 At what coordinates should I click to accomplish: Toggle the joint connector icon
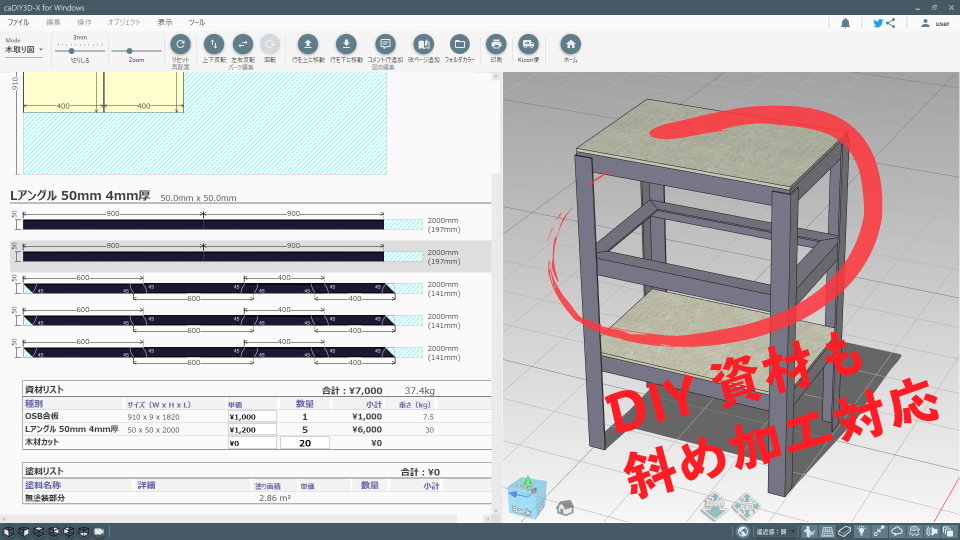[x=879, y=531]
